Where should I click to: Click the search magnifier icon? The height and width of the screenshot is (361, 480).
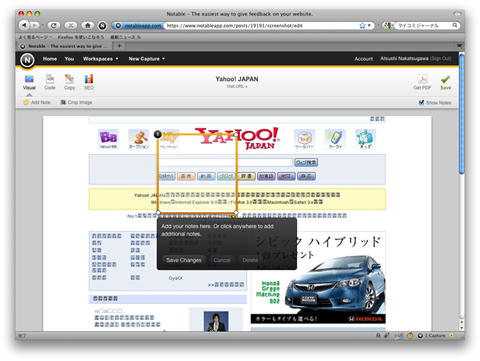click(455, 25)
